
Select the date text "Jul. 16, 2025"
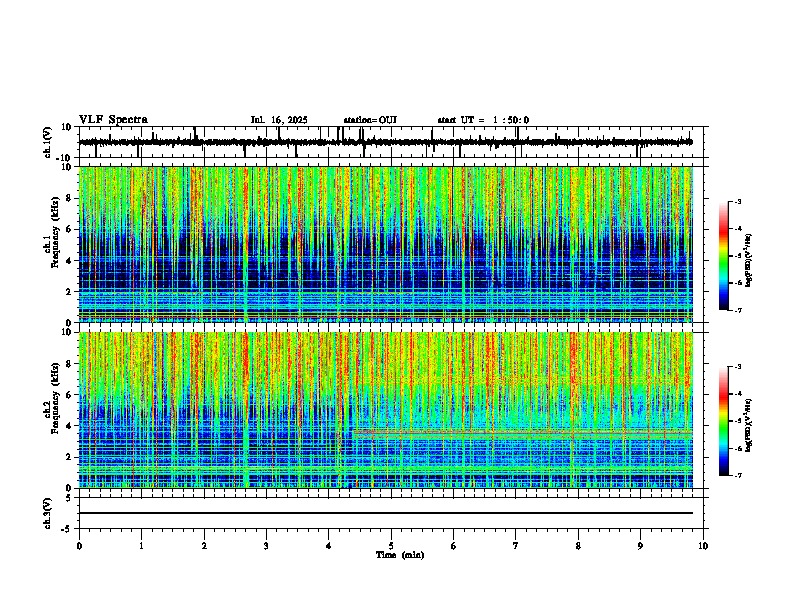(279, 120)
